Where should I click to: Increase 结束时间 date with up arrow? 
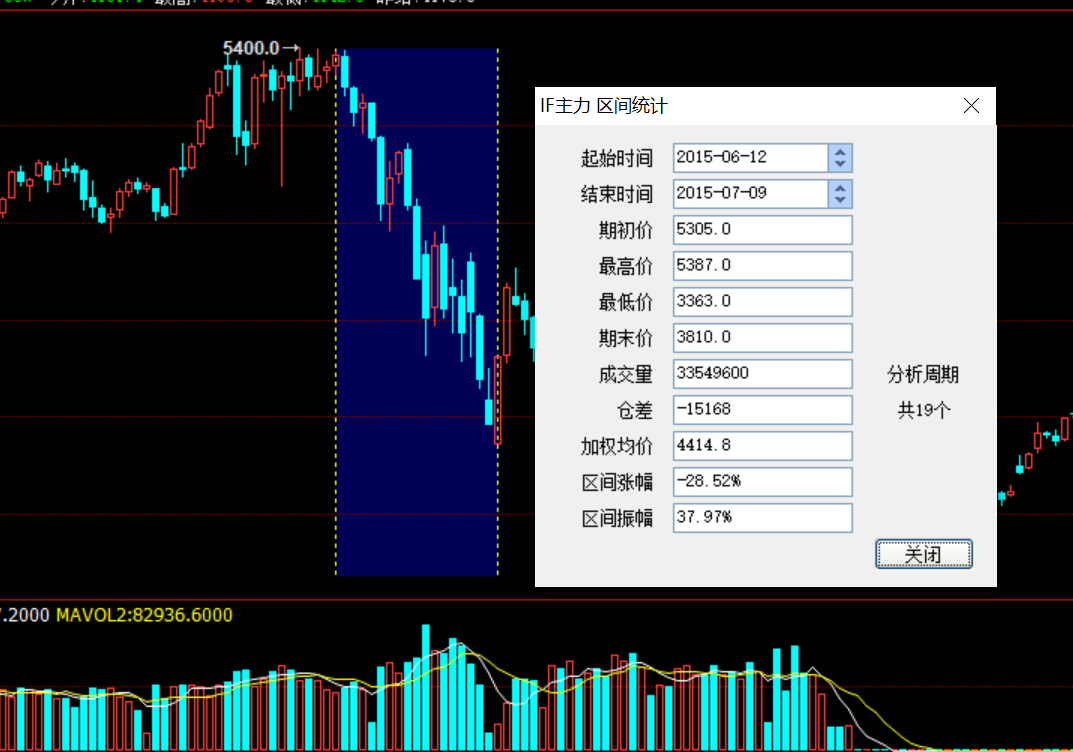840,188
